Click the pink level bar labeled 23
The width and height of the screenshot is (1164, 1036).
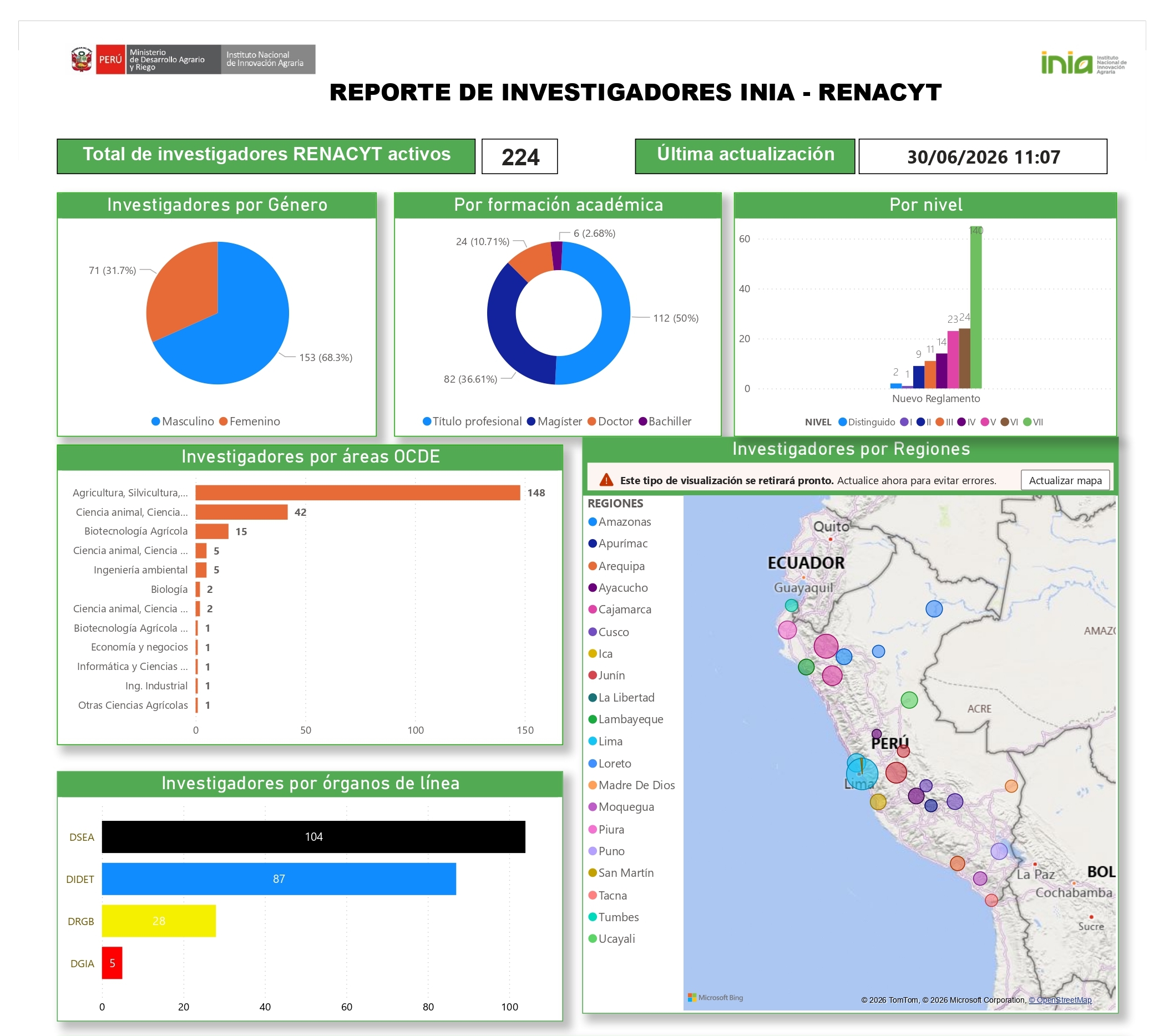click(x=953, y=359)
